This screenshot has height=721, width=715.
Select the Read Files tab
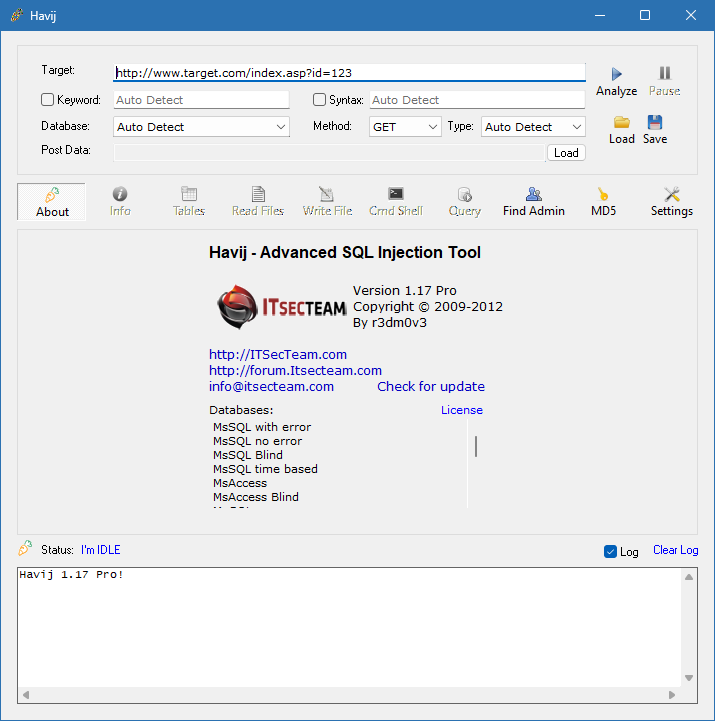pos(258,202)
